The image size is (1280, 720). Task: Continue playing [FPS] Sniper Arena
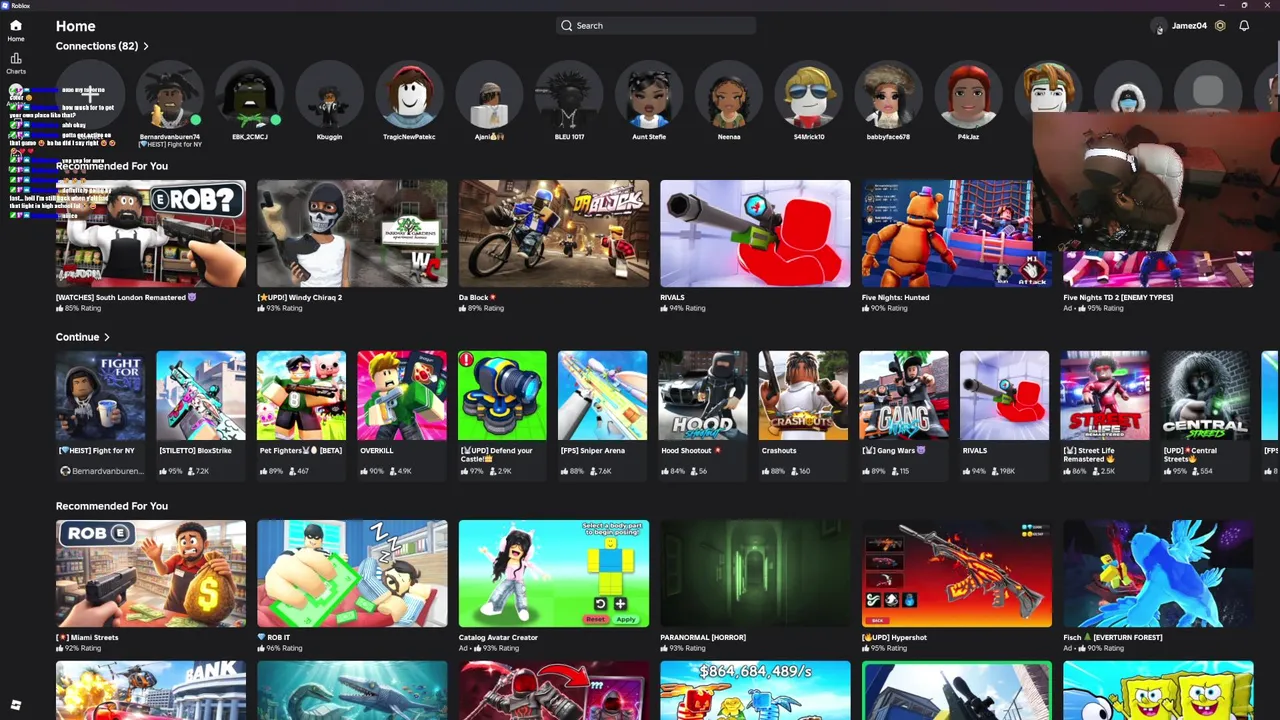603,395
